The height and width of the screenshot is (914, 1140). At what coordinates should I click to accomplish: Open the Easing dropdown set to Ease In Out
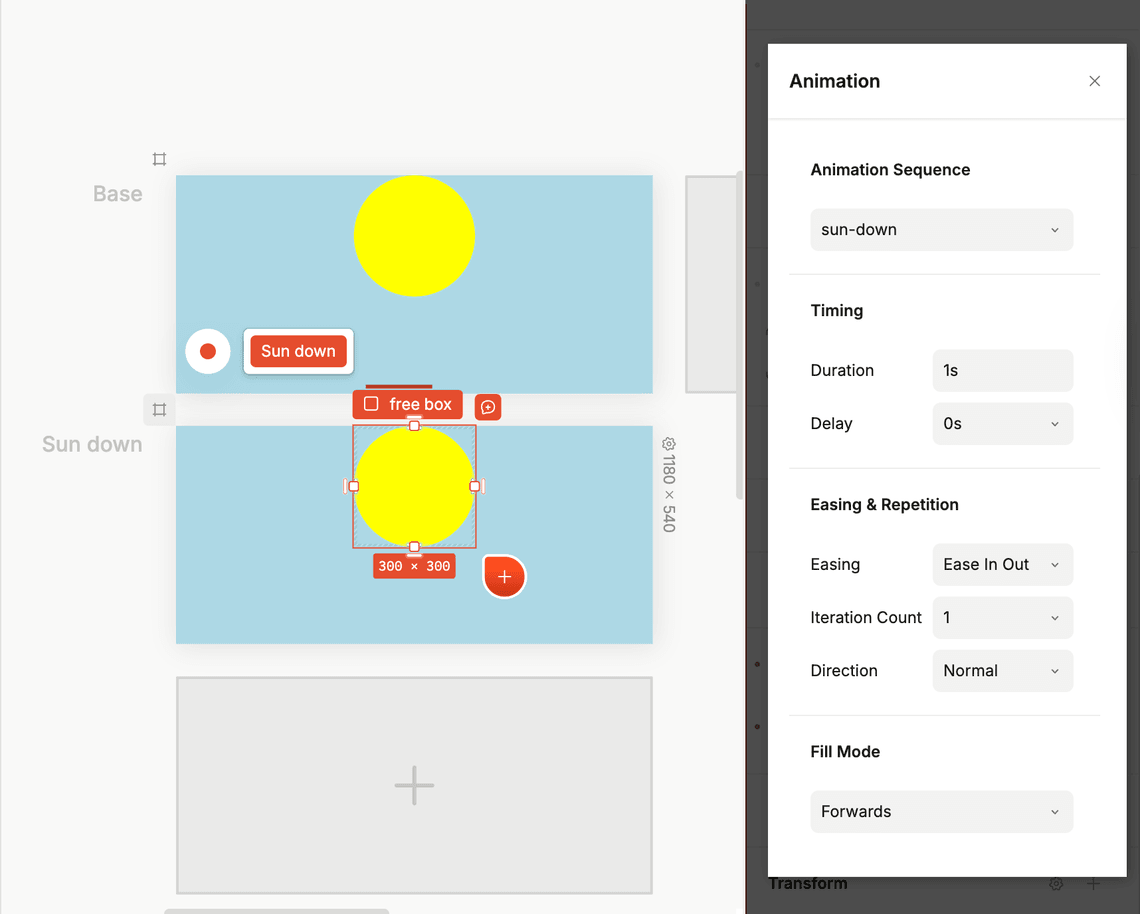coord(1002,565)
